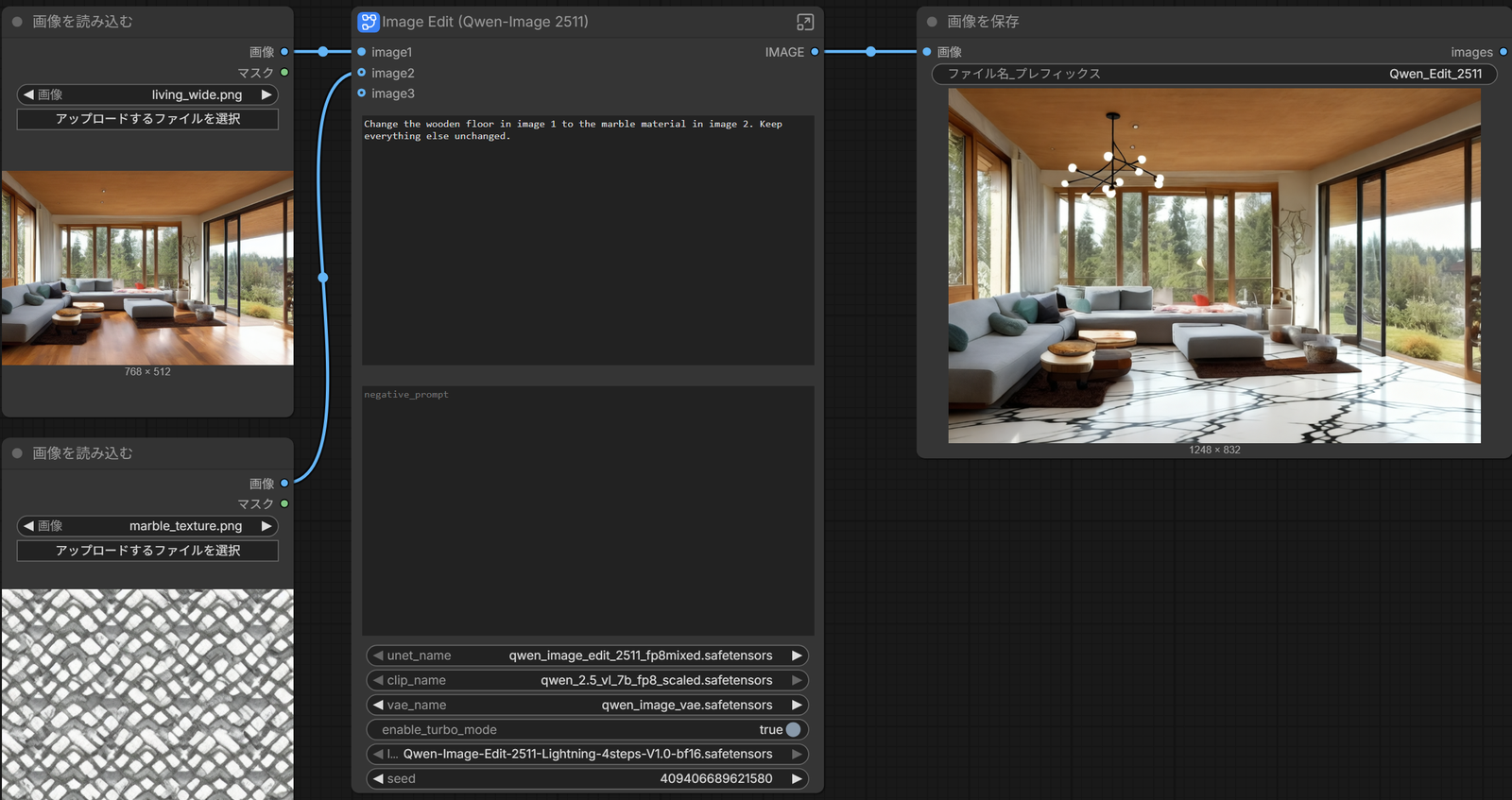The image size is (1512, 800).
Task: Click the Image Edit (Qwen-Image 2511) title
Action: [486, 22]
